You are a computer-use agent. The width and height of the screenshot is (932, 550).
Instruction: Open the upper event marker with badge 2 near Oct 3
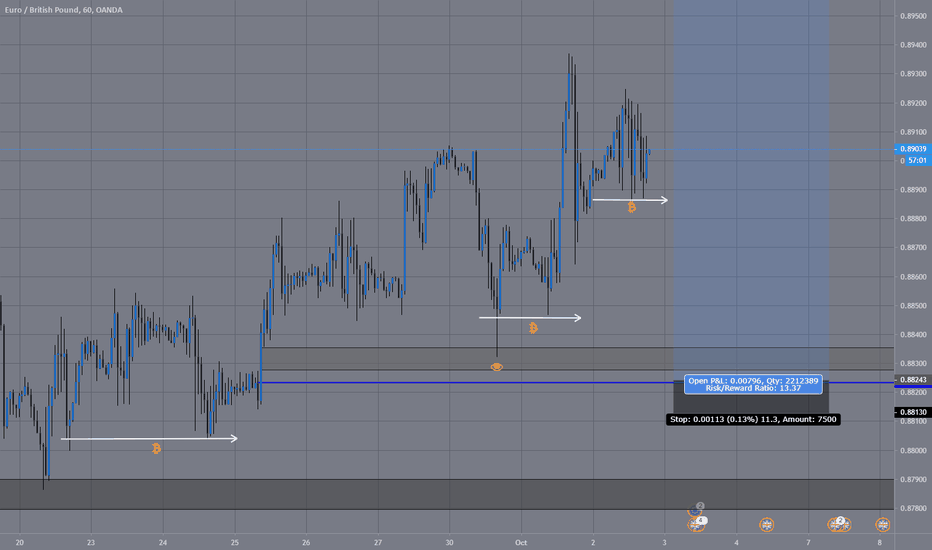pyautogui.click(x=695, y=510)
